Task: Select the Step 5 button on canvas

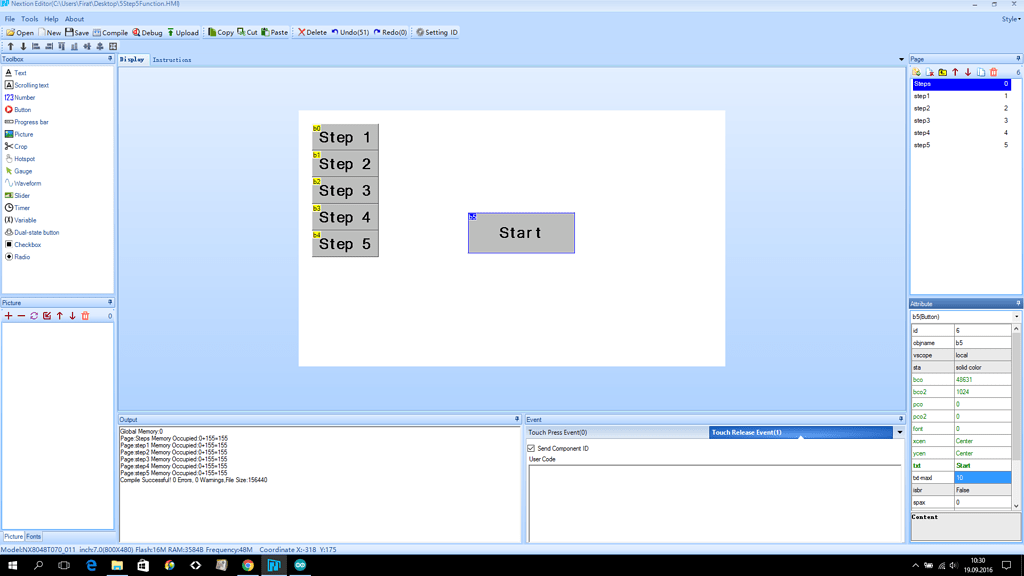Action: click(345, 244)
